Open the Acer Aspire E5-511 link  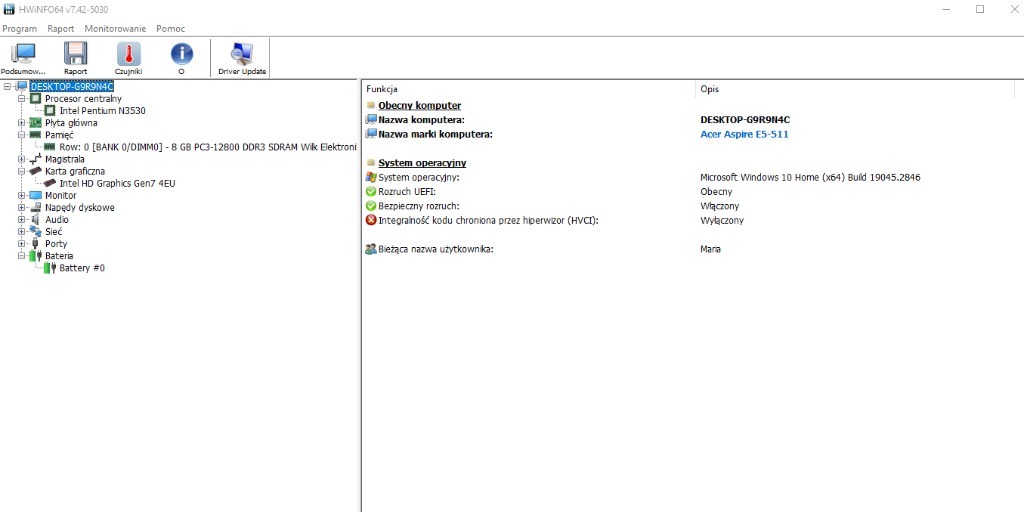pyautogui.click(x=744, y=135)
